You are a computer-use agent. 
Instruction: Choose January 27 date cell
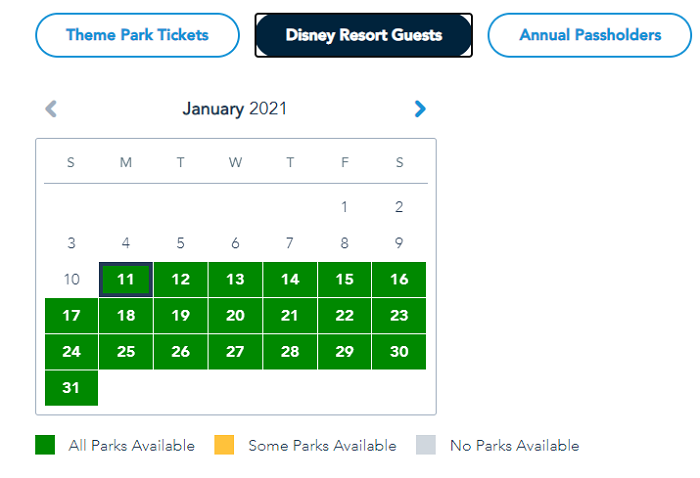[x=235, y=352]
